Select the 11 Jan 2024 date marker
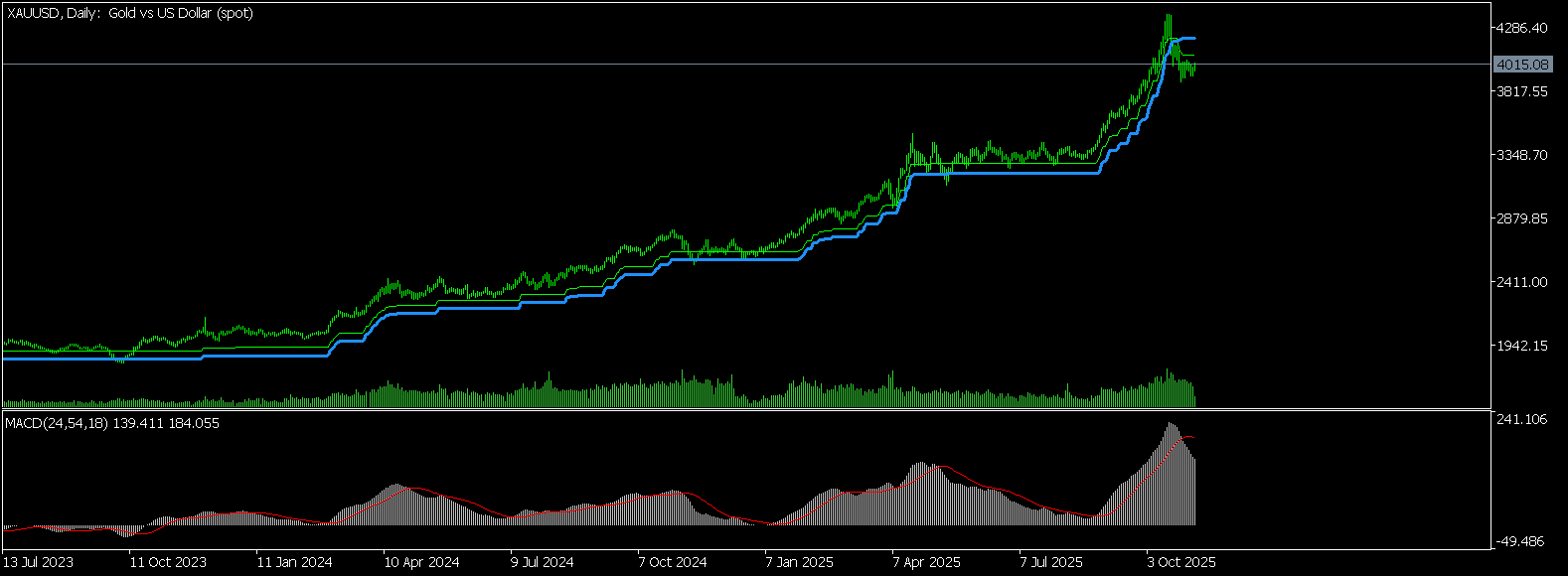1568x576 pixels. [x=294, y=562]
